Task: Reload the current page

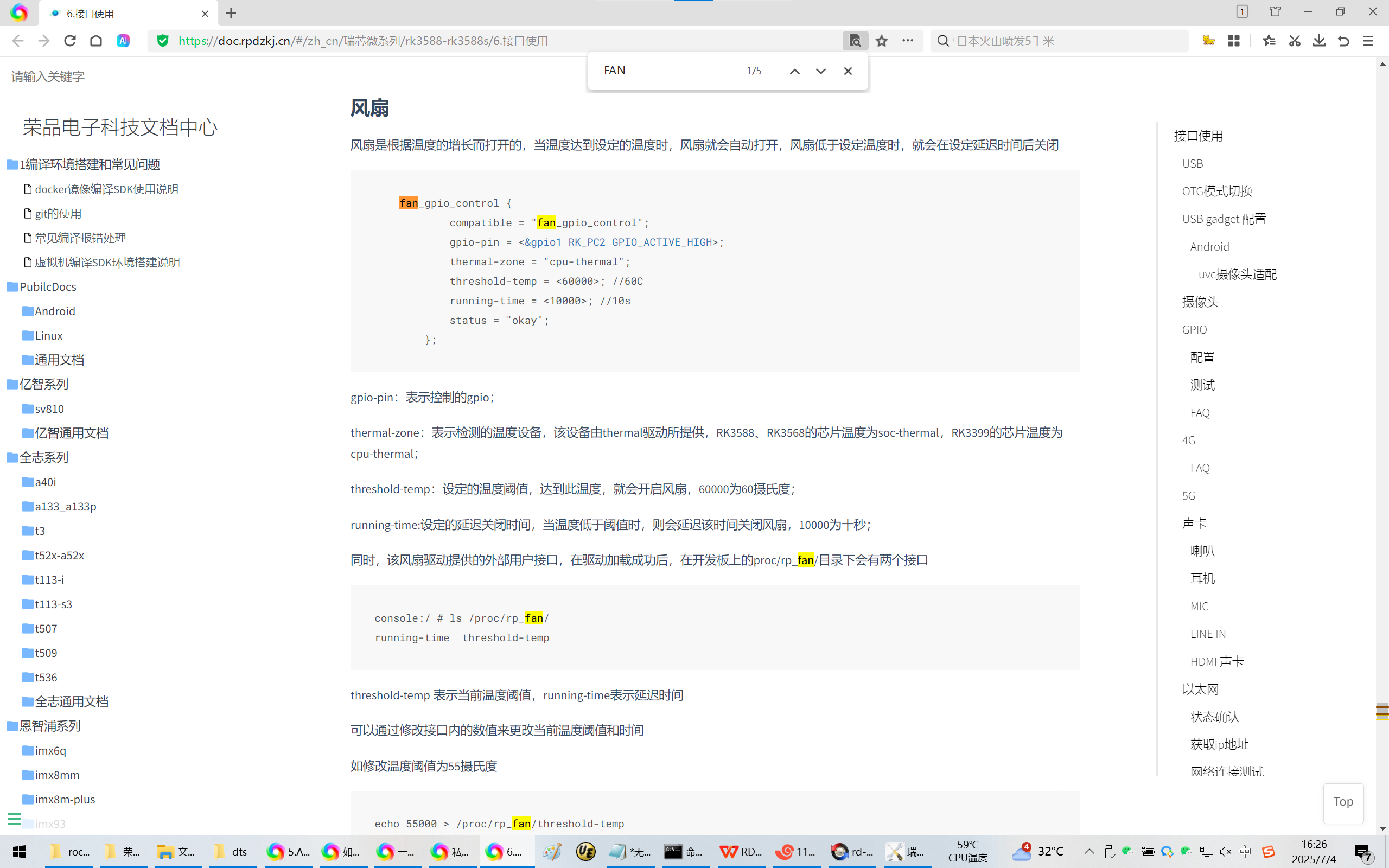Action: coord(70,41)
